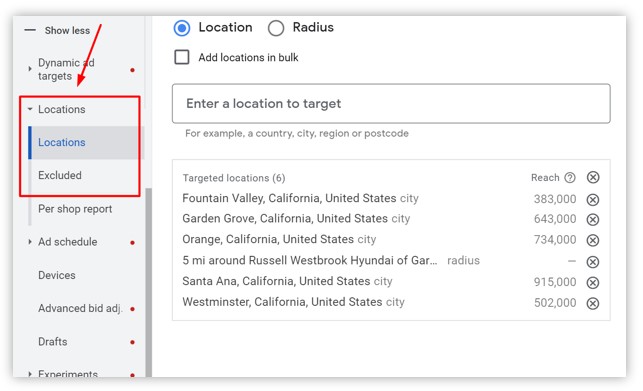The height and width of the screenshot is (391, 643).
Task: Click Garden Grove, California location row text
Action: (296, 218)
